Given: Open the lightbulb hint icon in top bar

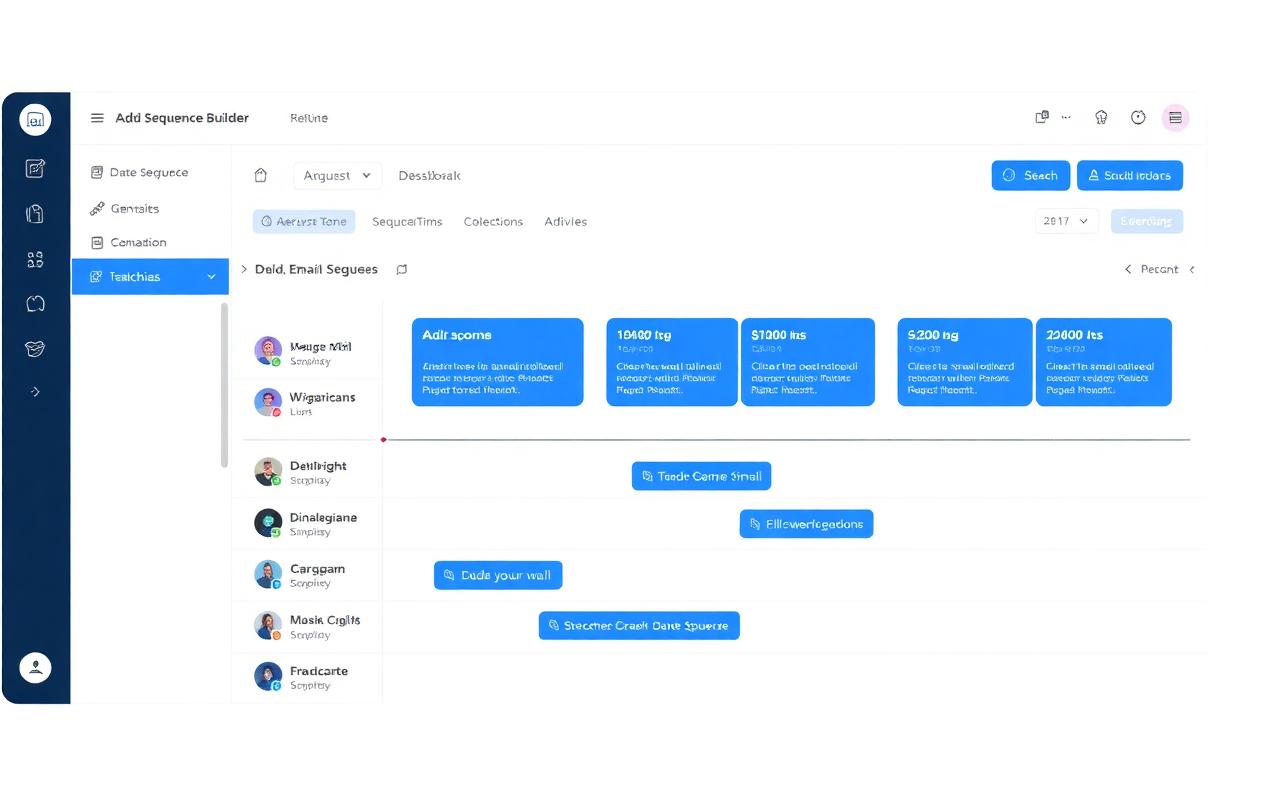Looking at the screenshot, I should pos(1101,117).
